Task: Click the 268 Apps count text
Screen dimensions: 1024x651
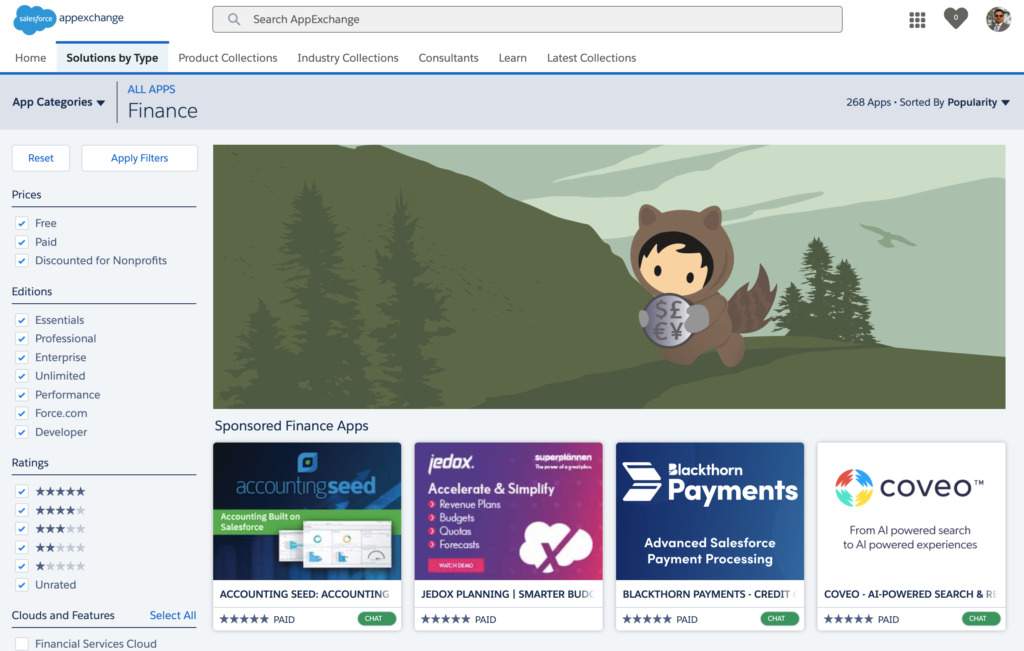Action: coord(869,103)
